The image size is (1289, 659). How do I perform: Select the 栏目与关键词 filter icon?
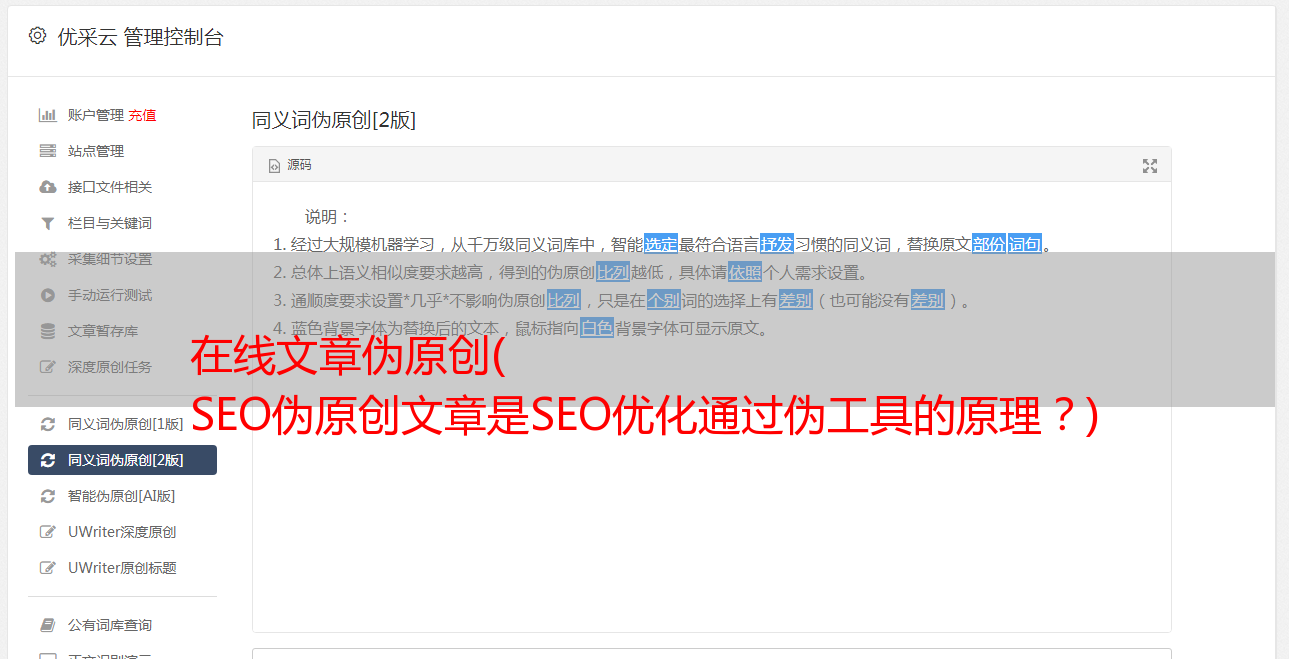[x=47, y=223]
